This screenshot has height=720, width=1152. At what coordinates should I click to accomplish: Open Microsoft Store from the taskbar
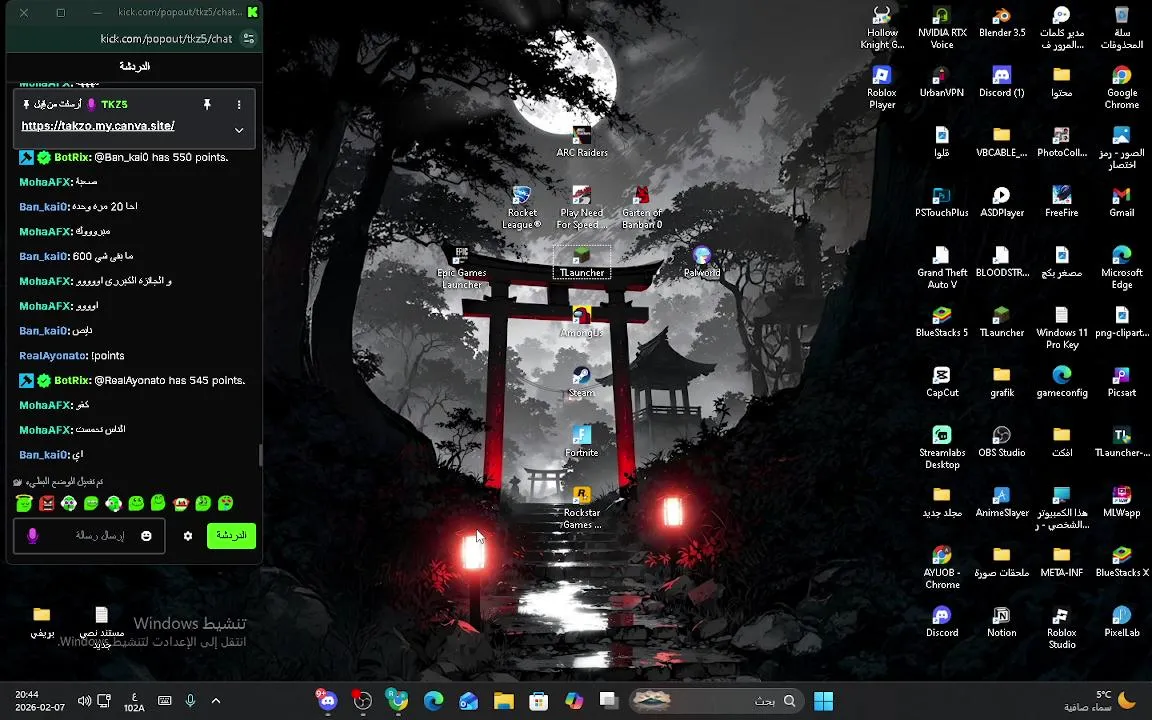(539, 701)
